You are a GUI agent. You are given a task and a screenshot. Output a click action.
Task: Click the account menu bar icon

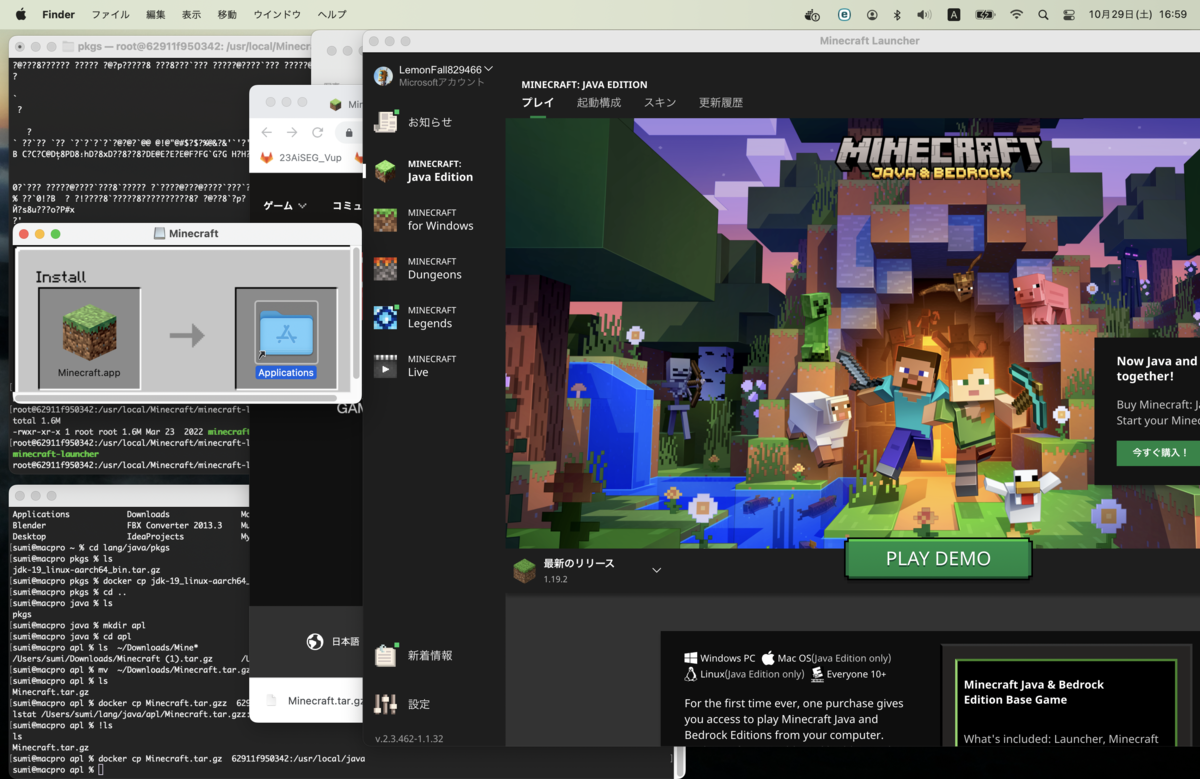click(872, 15)
